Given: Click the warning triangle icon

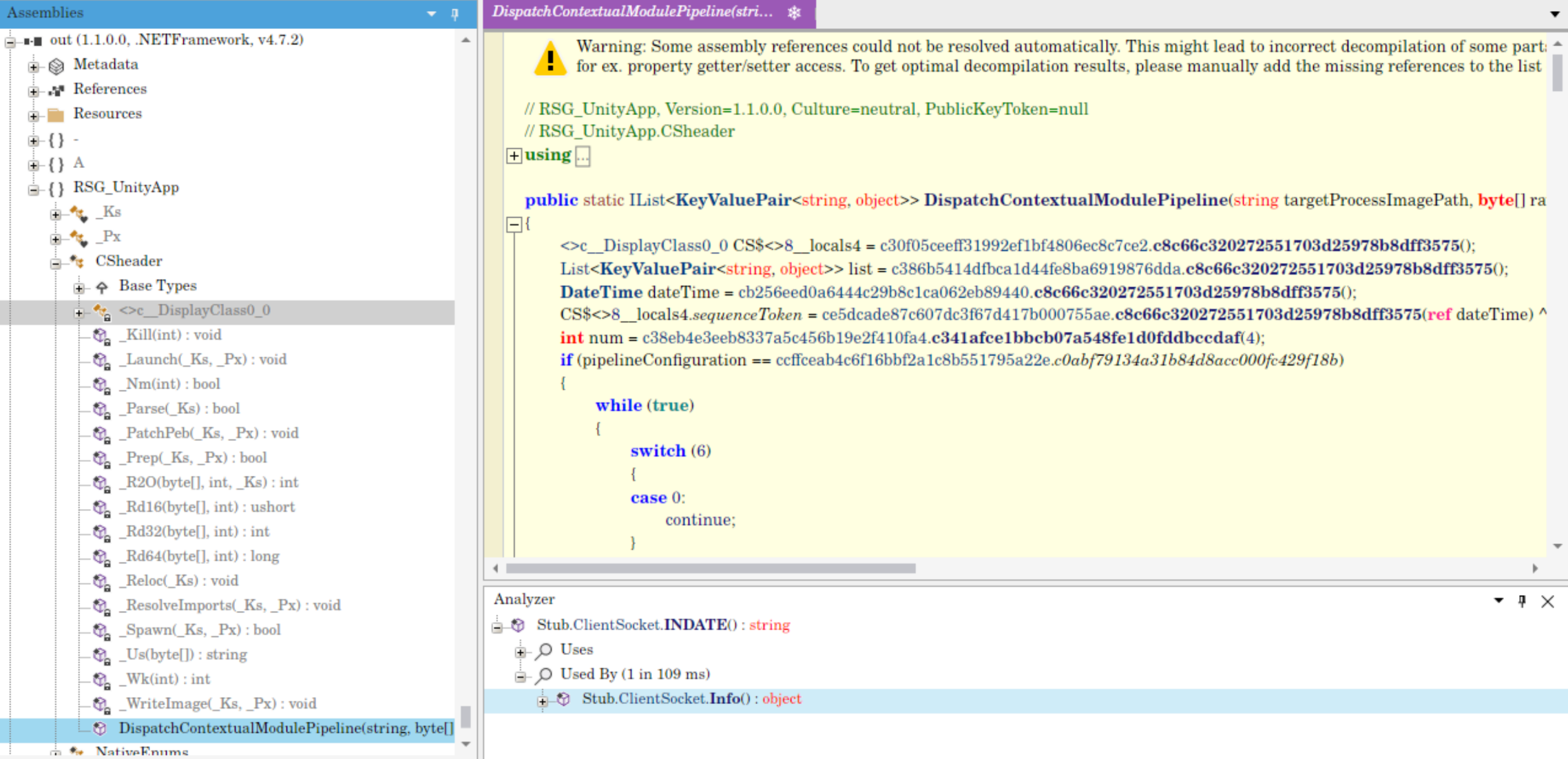Looking at the screenshot, I should 550,59.
